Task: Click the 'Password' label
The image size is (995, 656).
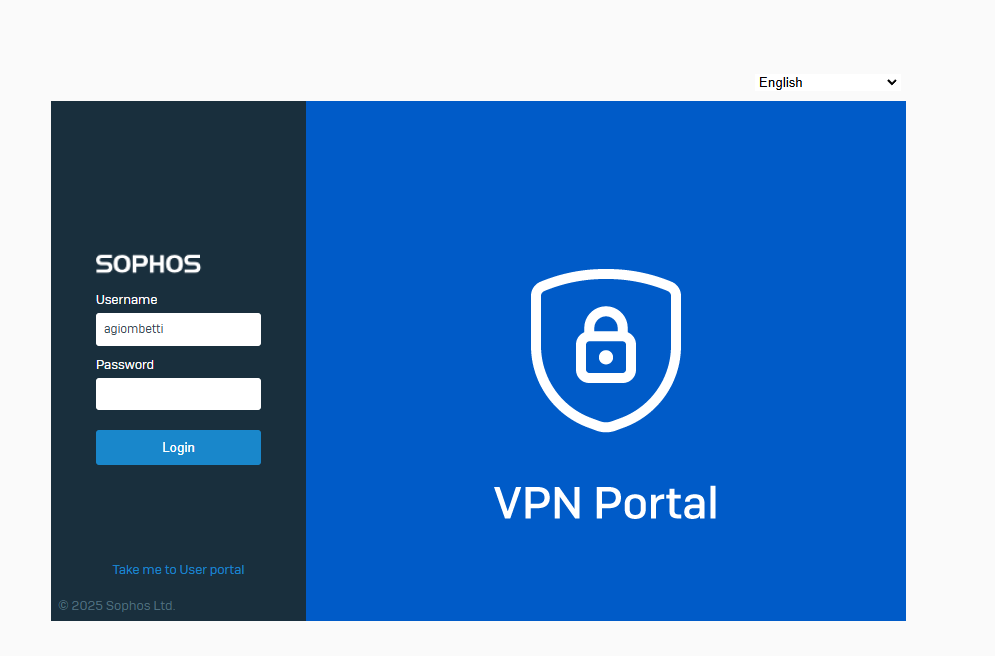Action: tap(125, 365)
